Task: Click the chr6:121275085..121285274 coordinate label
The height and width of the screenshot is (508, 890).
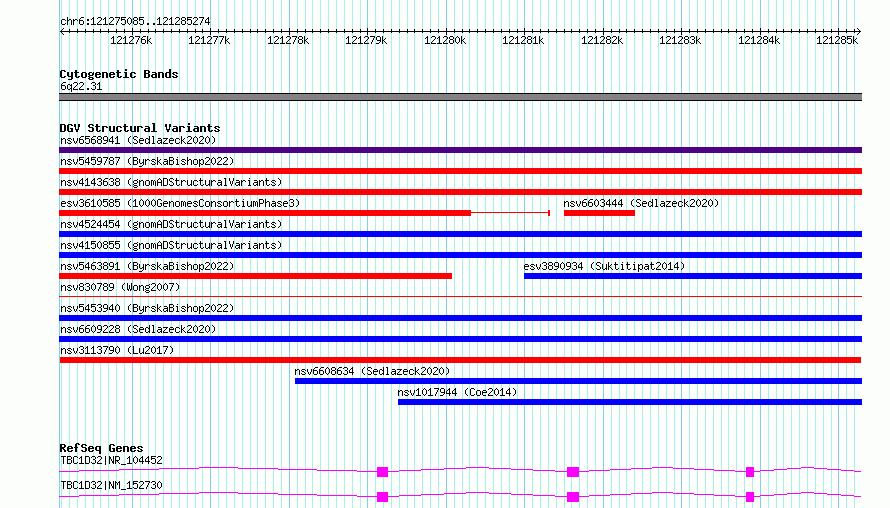Action: [x=135, y=21]
